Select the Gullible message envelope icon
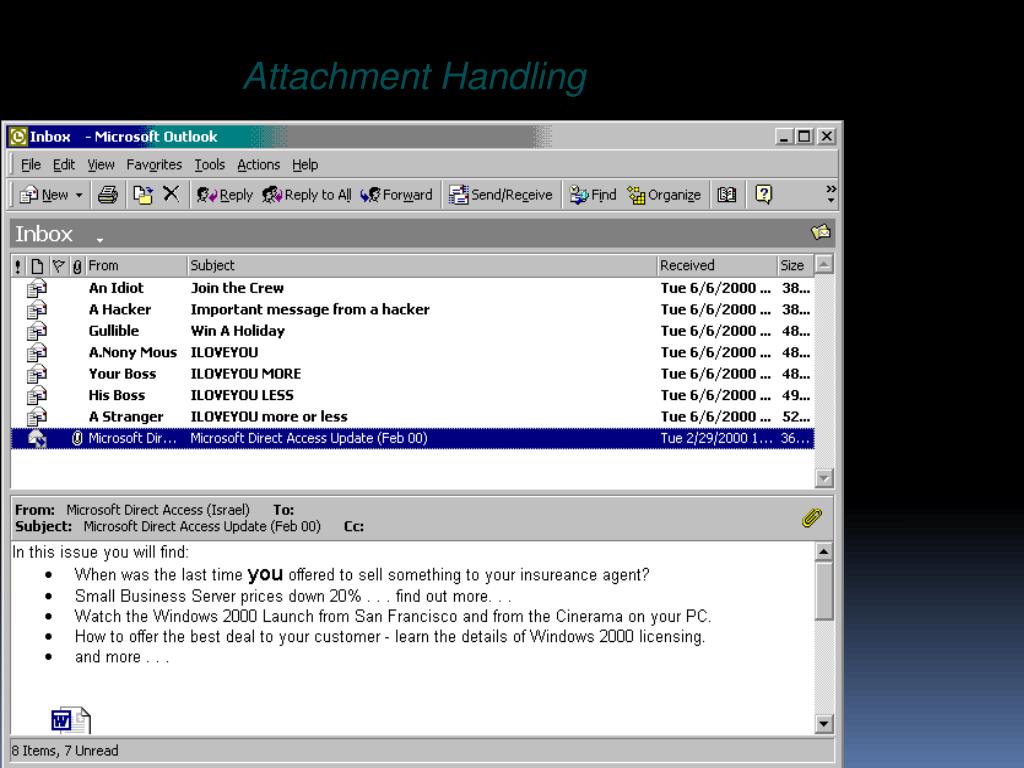 (x=37, y=331)
